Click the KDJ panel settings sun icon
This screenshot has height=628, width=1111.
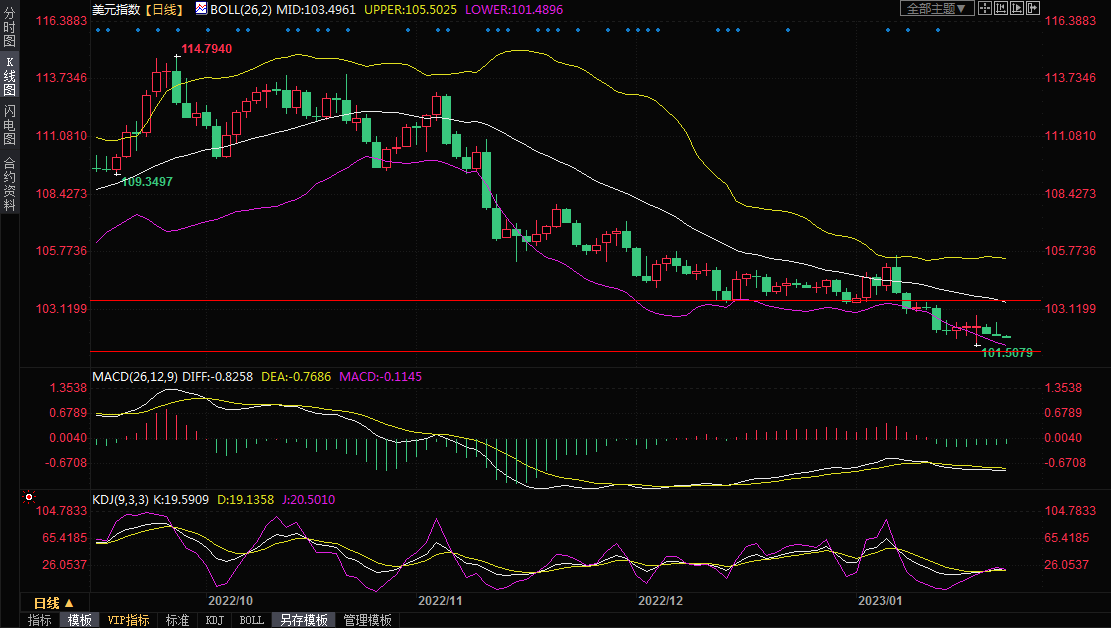[x=28, y=496]
